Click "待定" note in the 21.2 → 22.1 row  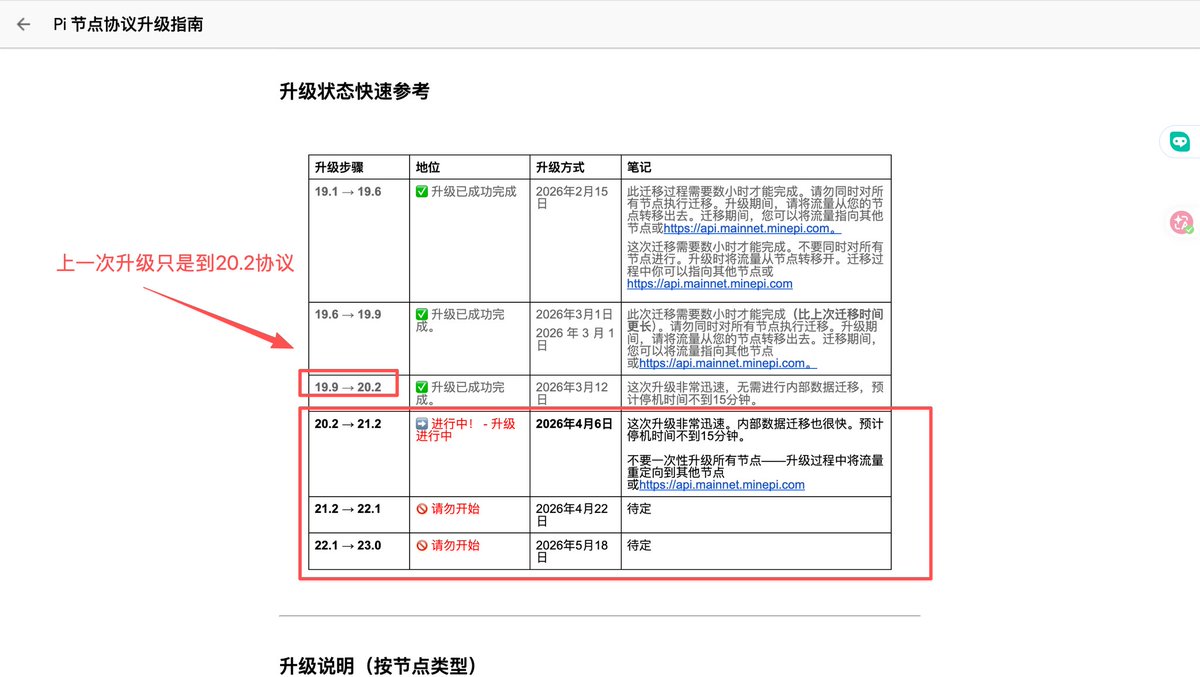click(x=639, y=508)
